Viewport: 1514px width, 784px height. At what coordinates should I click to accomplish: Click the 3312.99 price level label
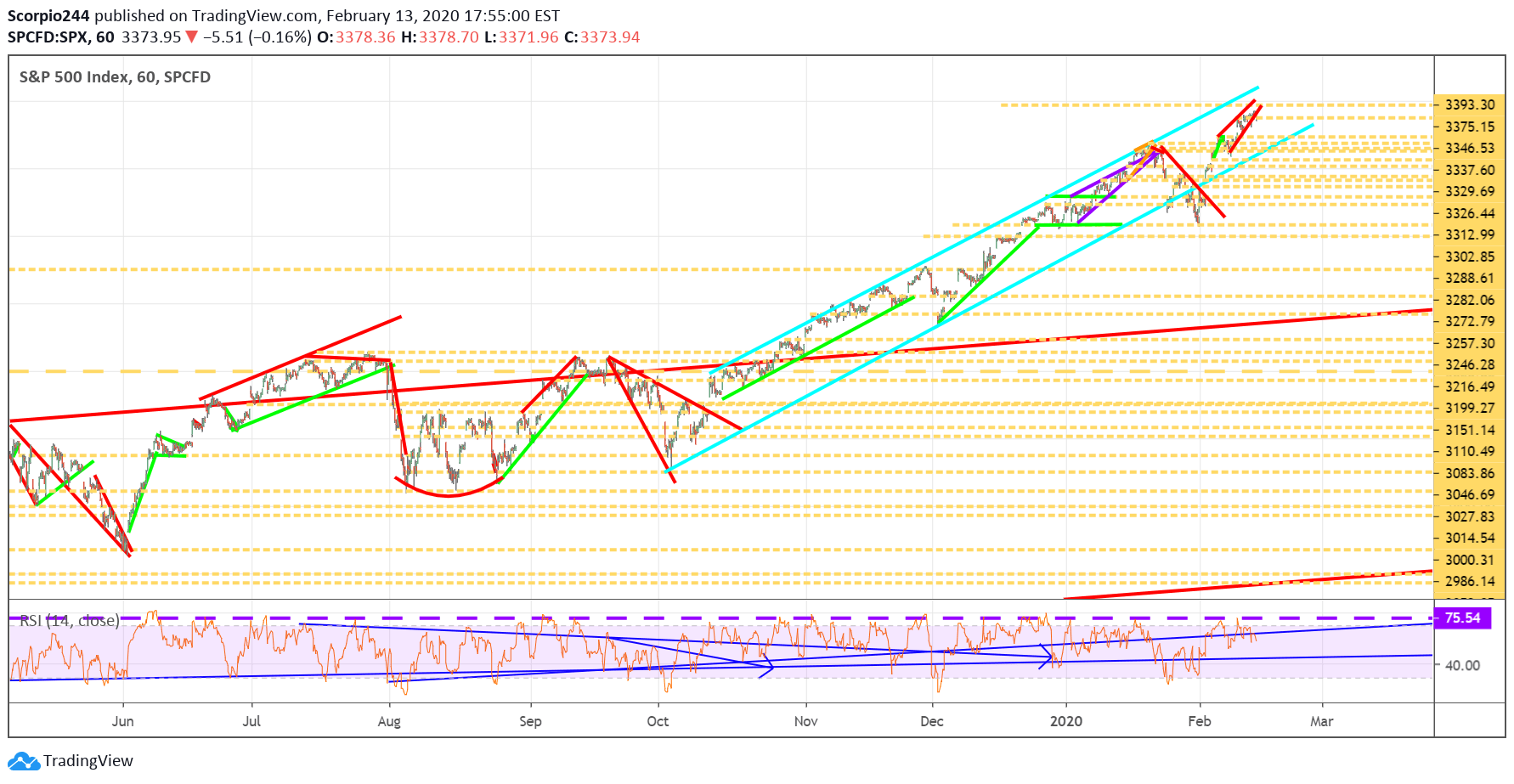click(x=1470, y=235)
